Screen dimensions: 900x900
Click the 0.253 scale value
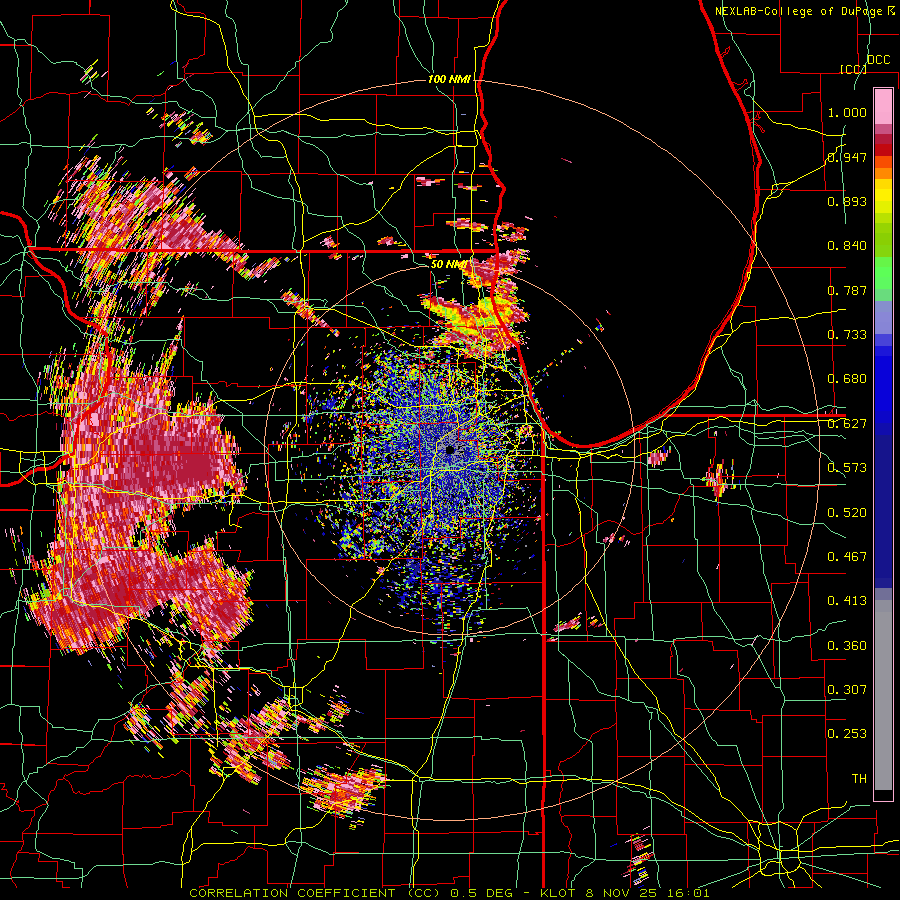tap(847, 734)
